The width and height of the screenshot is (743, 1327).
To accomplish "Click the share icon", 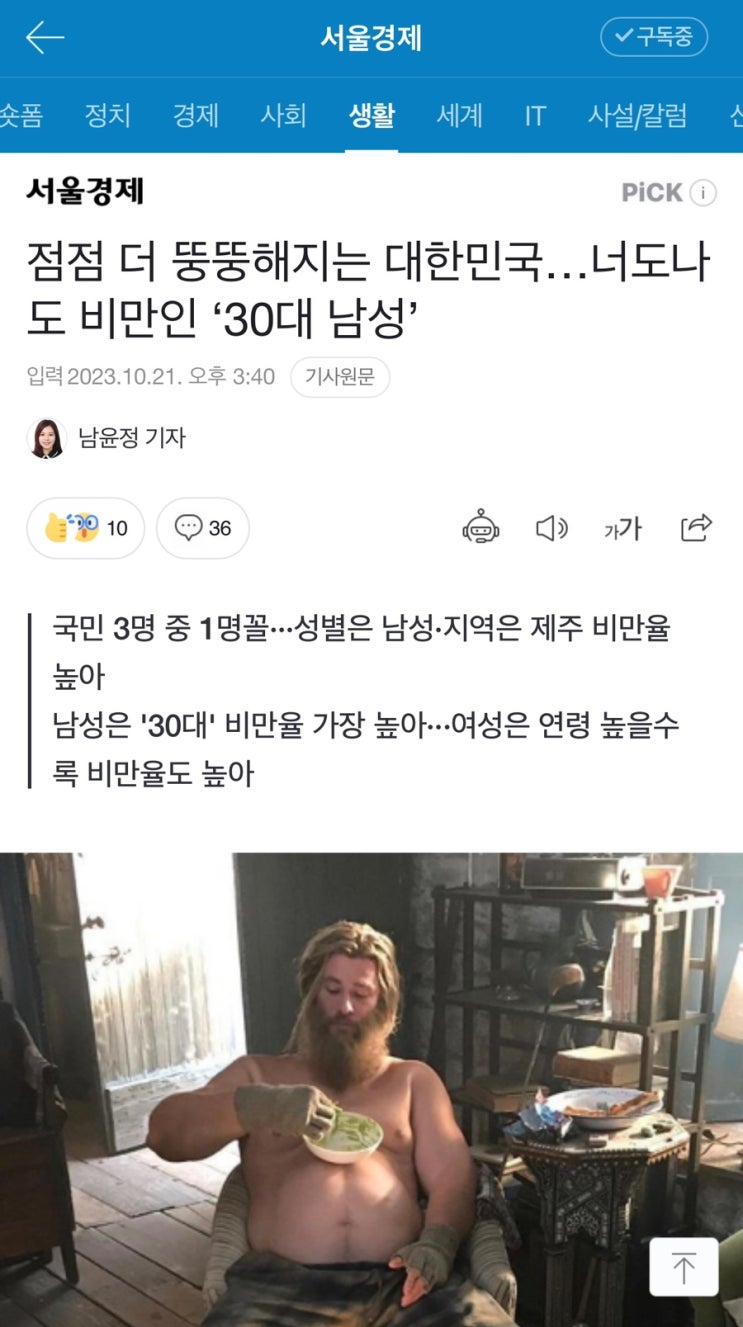I will tap(696, 527).
